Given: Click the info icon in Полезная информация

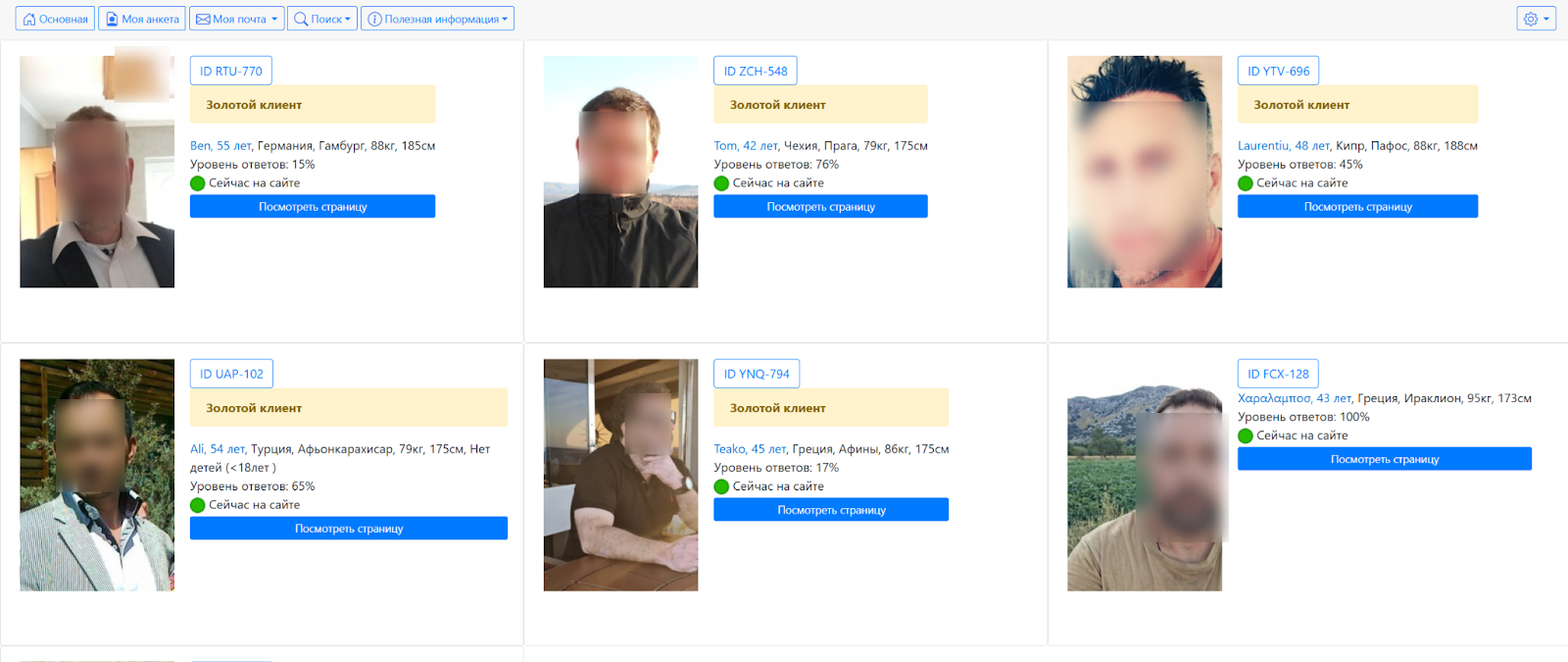Looking at the screenshot, I should pyautogui.click(x=374, y=19).
